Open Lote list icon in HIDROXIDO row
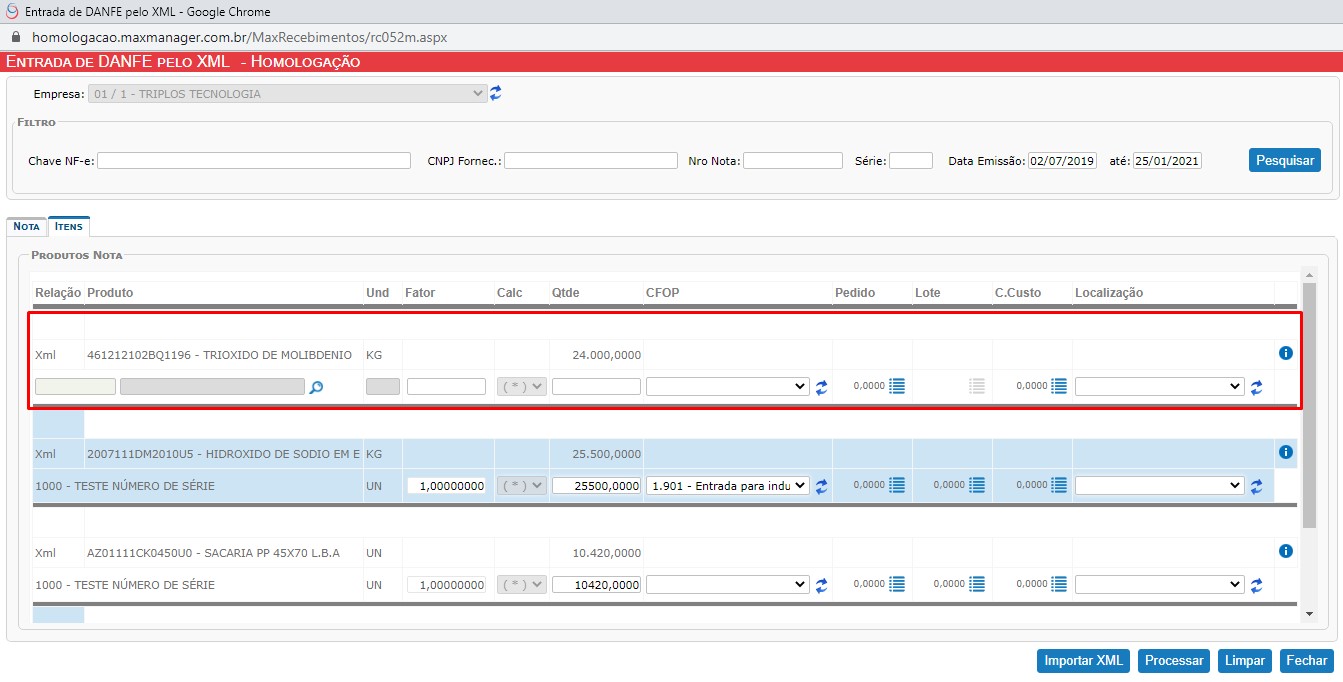This screenshot has width=1343, height=682. coord(977,485)
